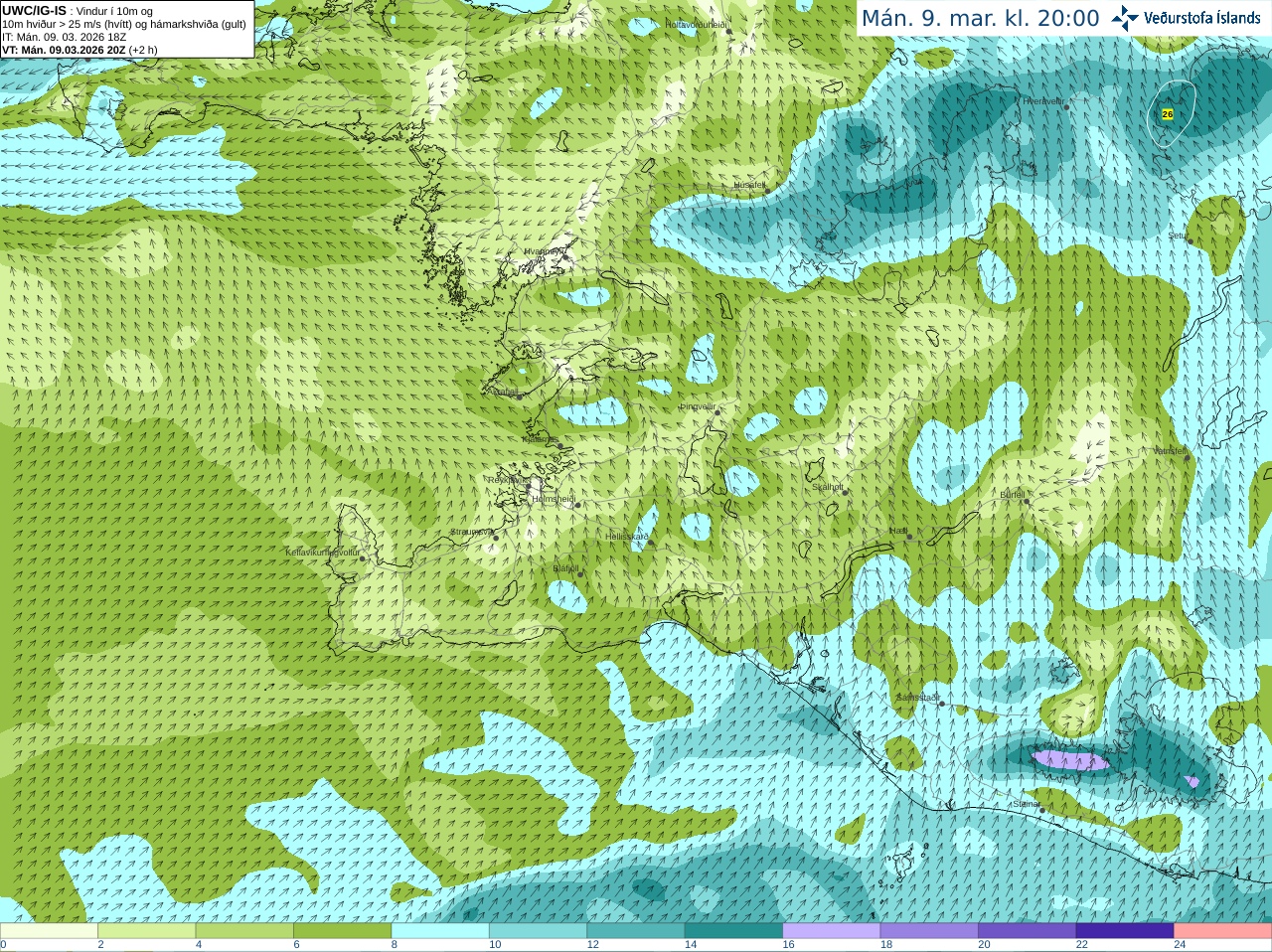The width and height of the screenshot is (1272, 952).
Task: Click the legend value 16
Action: tap(788, 945)
